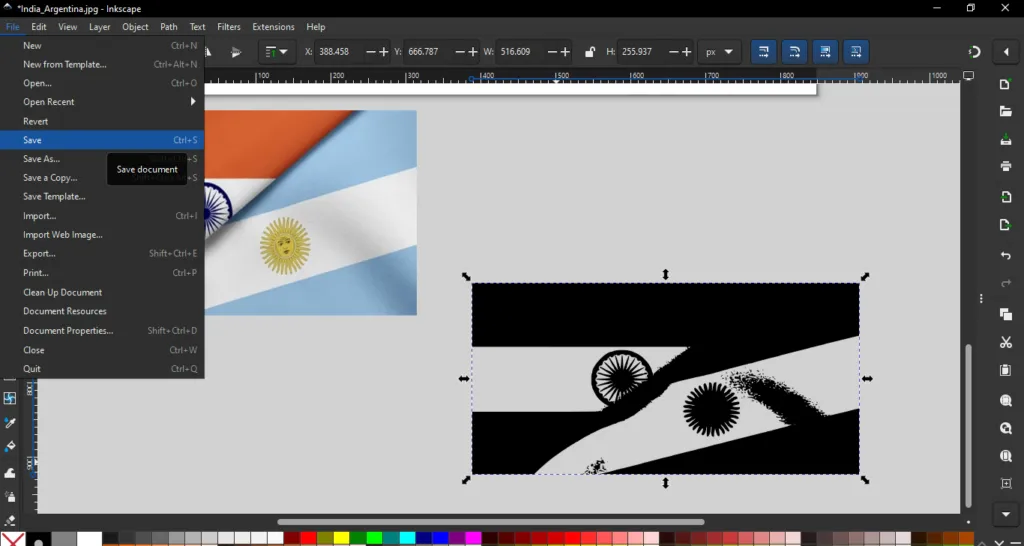This screenshot has width=1024, height=546.
Task: Choose New from Template... entry
Action: (102, 64)
